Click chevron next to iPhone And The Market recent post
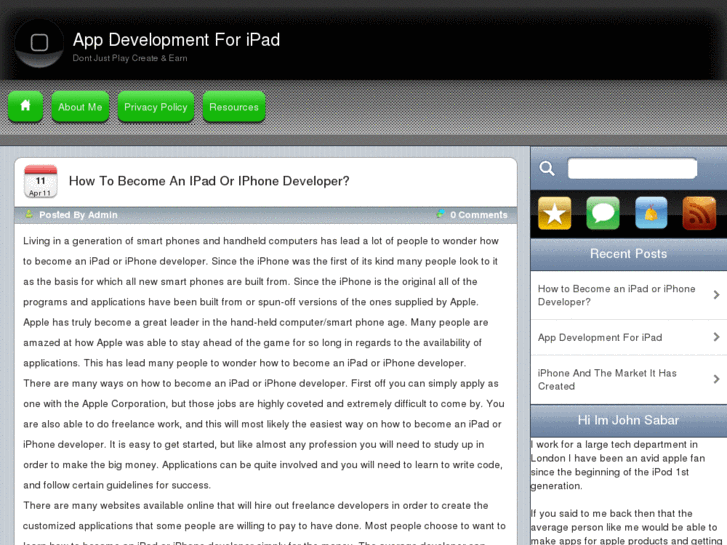The width and height of the screenshot is (727, 545). pyautogui.click(x=716, y=379)
